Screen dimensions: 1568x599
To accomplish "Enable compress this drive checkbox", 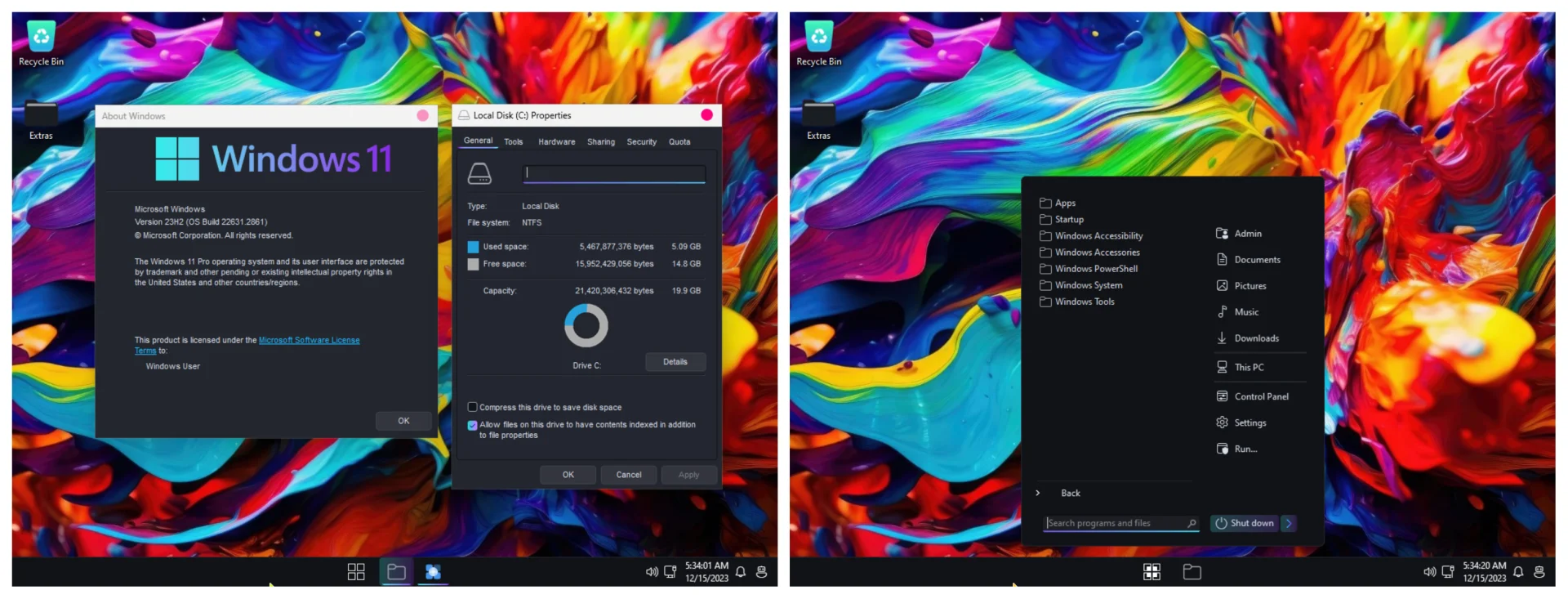I will pyautogui.click(x=472, y=407).
